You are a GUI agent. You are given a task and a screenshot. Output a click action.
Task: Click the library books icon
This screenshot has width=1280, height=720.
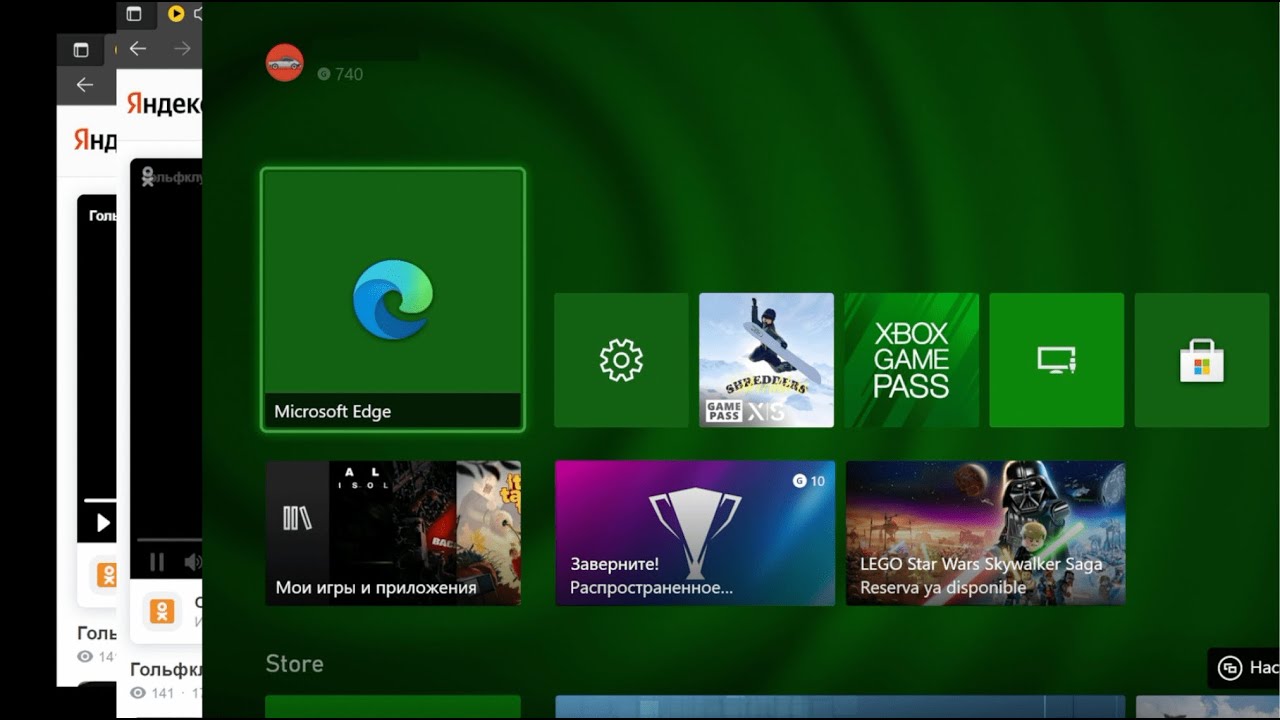tap(298, 517)
